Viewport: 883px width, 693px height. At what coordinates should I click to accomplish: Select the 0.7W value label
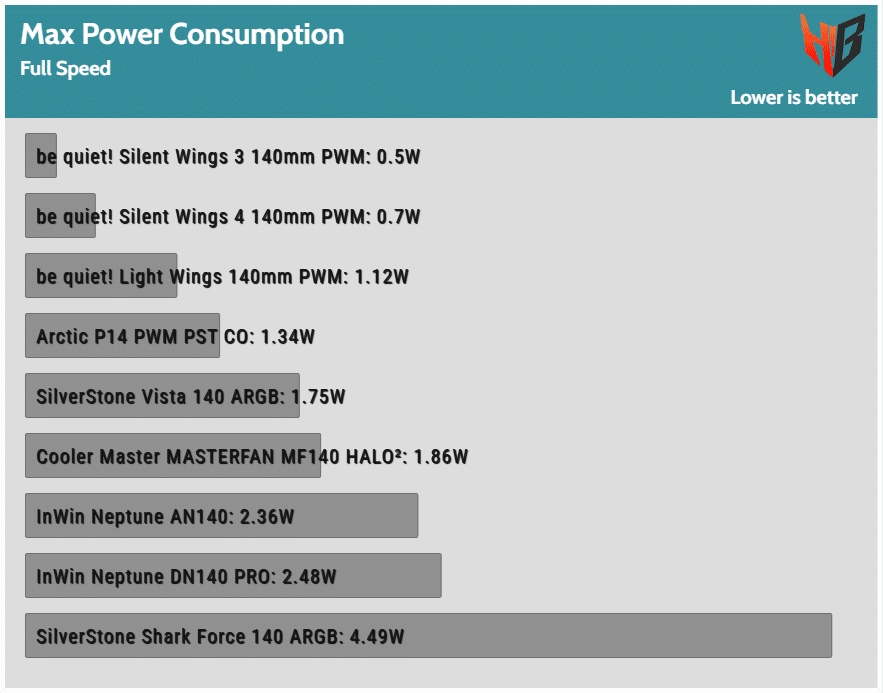tap(399, 217)
